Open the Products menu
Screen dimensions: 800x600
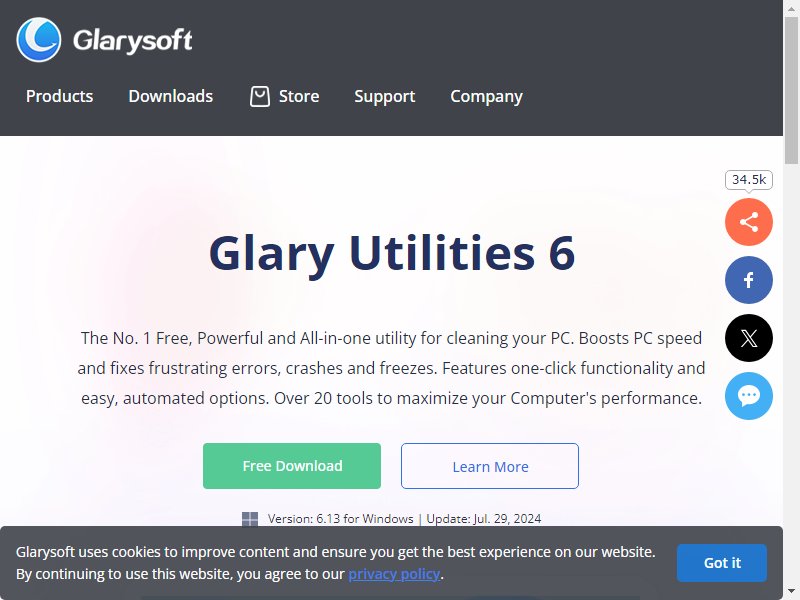[x=60, y=96]
